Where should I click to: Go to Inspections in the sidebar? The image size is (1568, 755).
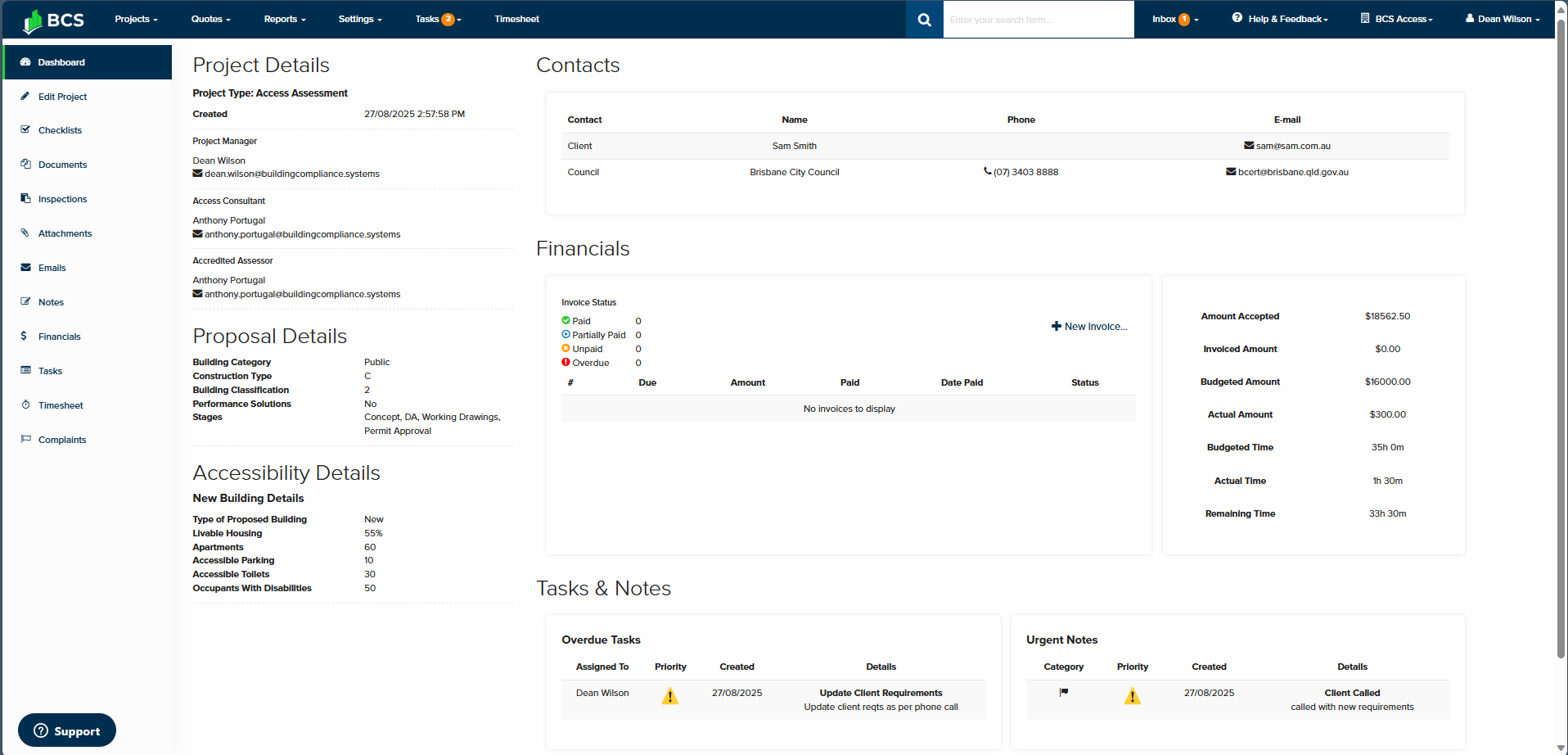(62, 199)
